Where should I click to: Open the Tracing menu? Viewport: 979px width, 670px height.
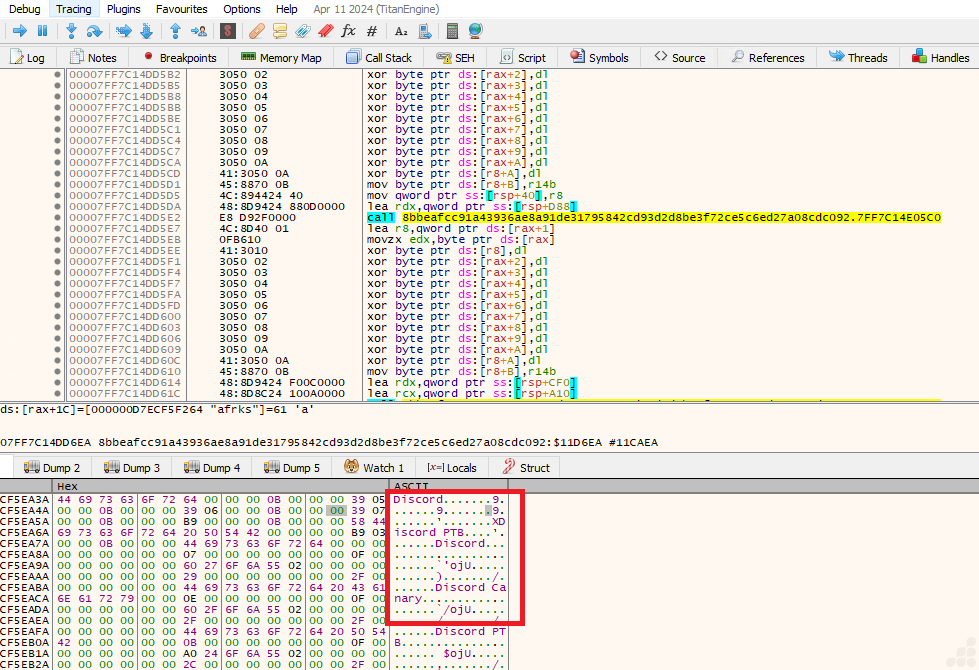[73, 9]
